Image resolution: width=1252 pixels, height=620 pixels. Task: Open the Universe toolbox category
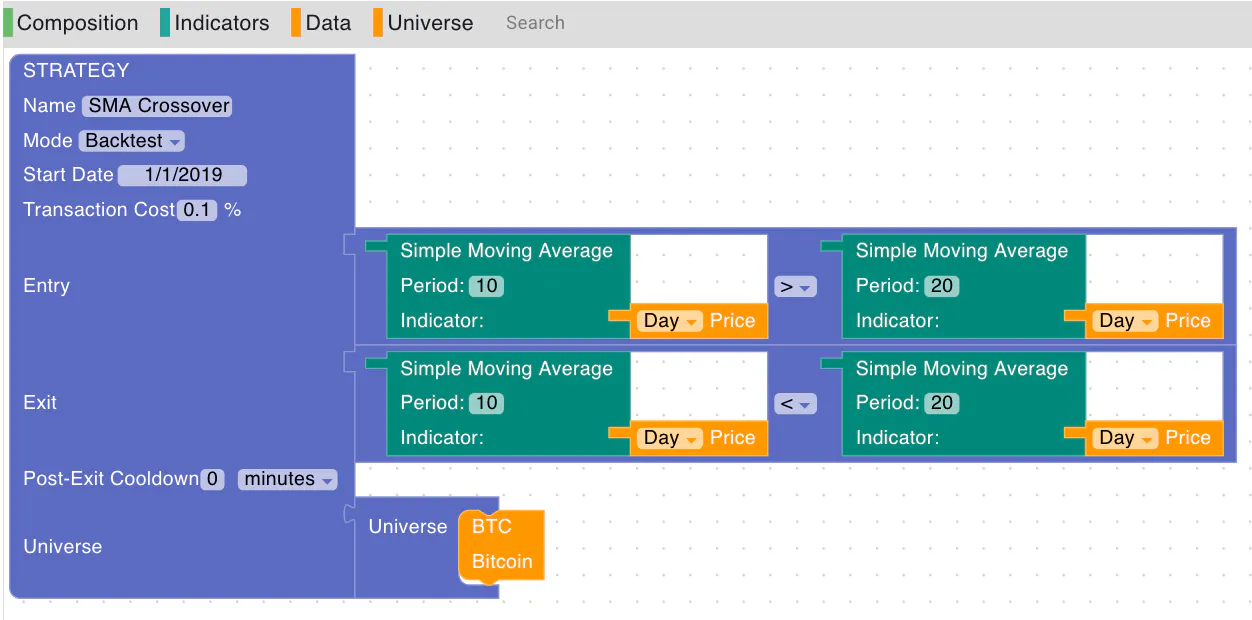point(424,23)
